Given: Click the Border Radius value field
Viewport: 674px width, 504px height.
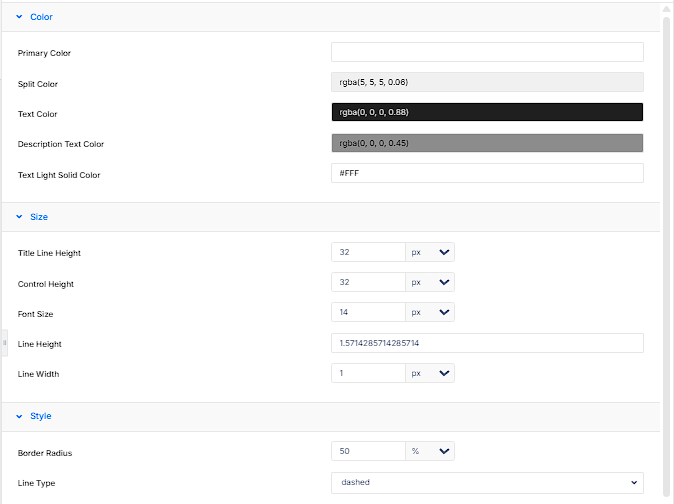Looking at the screenshot, I should coord(368,451).
